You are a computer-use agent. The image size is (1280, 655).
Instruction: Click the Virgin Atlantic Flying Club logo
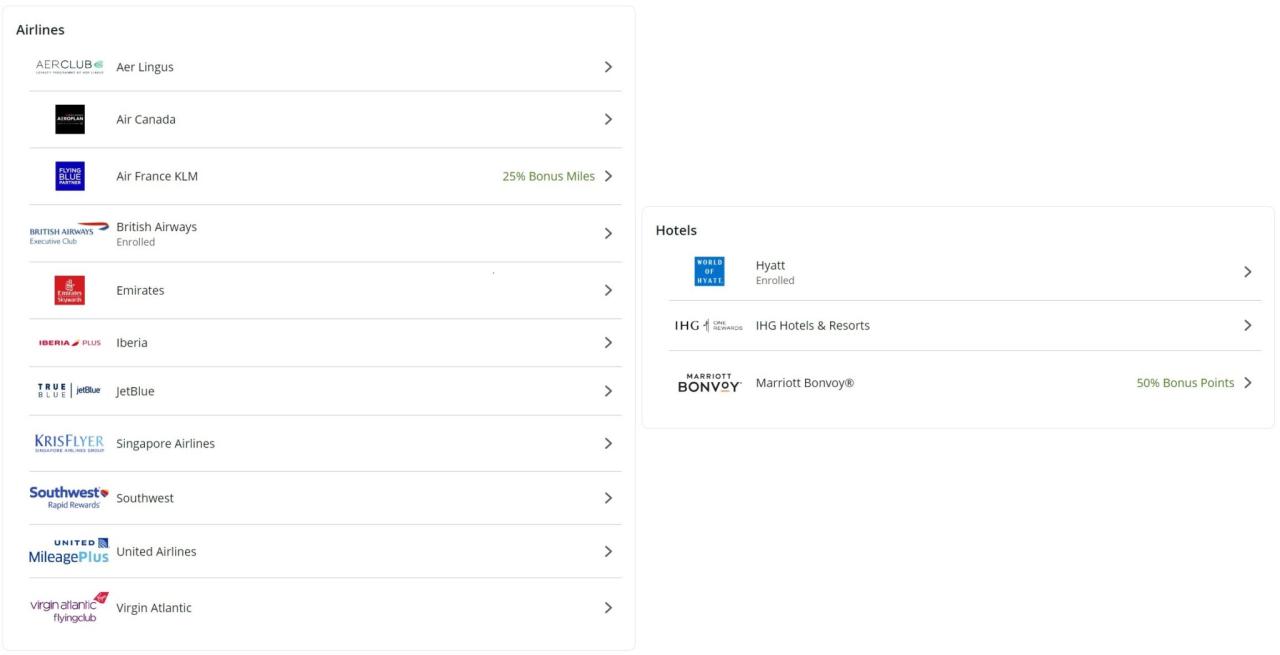coord(69,607)
